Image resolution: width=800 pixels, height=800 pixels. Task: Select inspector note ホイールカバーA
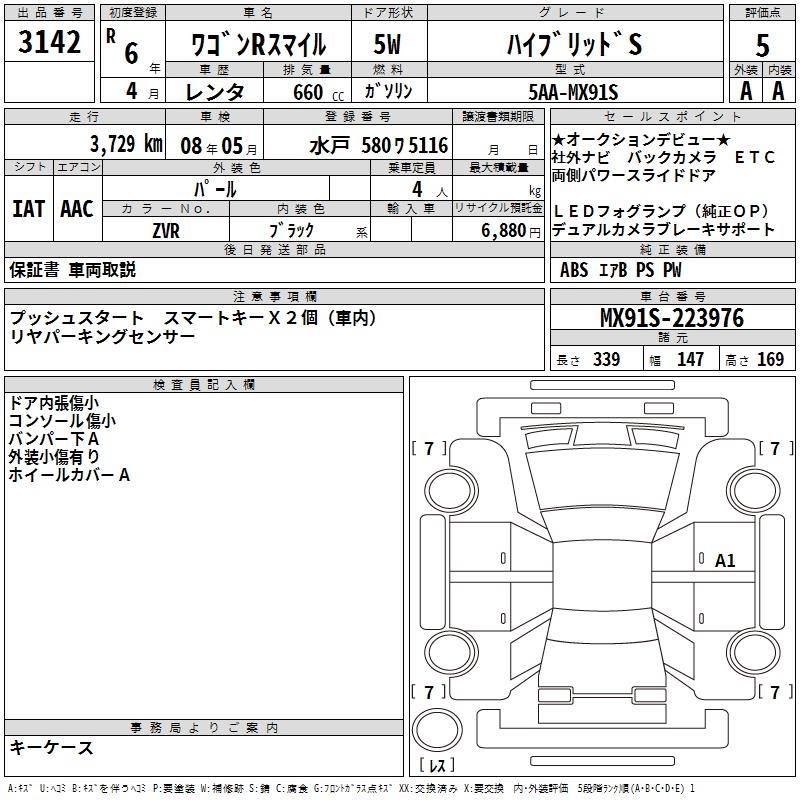[x=69, y=475]
